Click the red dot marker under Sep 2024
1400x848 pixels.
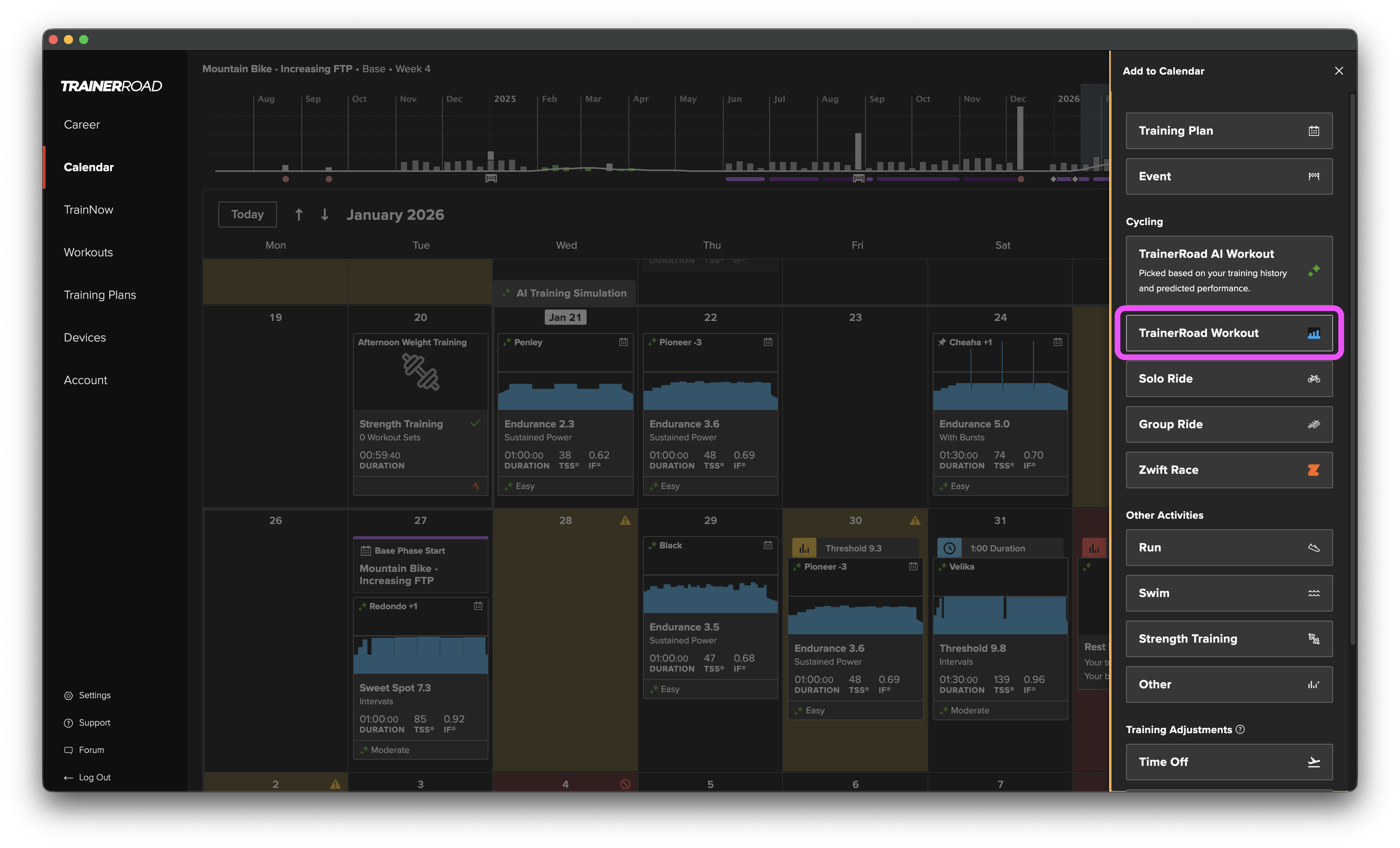pyautogui.click(x=329, y=179)
